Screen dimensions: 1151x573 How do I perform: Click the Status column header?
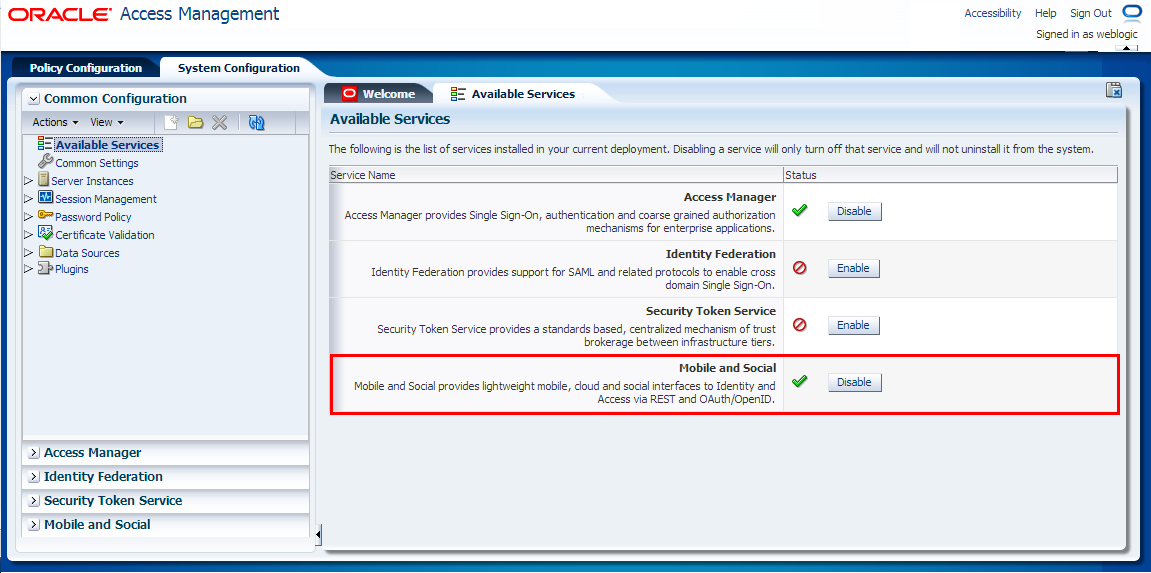[950, 175]
